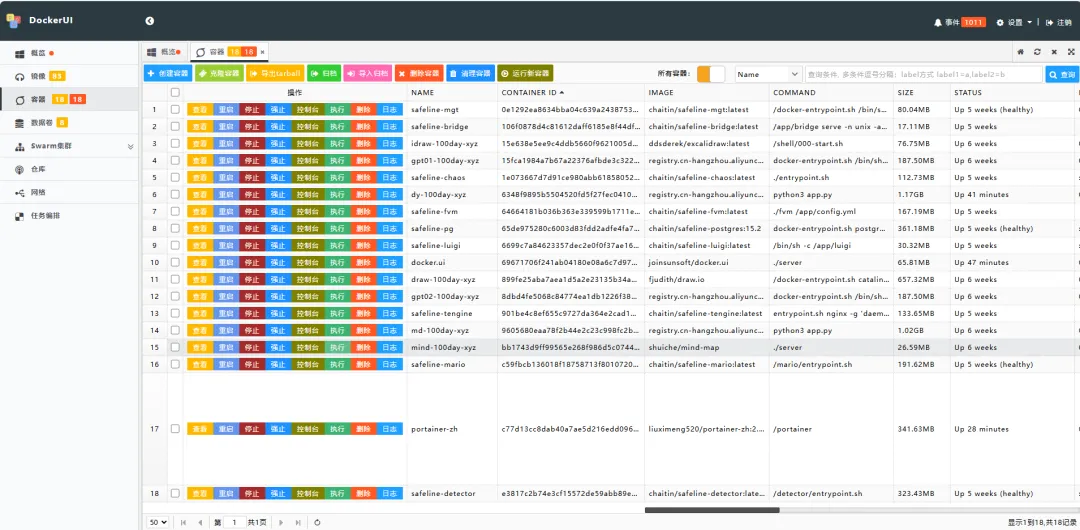This screenshot has width=1080, height=530.
Task: Click the 清理容器 prune button
Action: pyautogui.click(x=470, y=73)
